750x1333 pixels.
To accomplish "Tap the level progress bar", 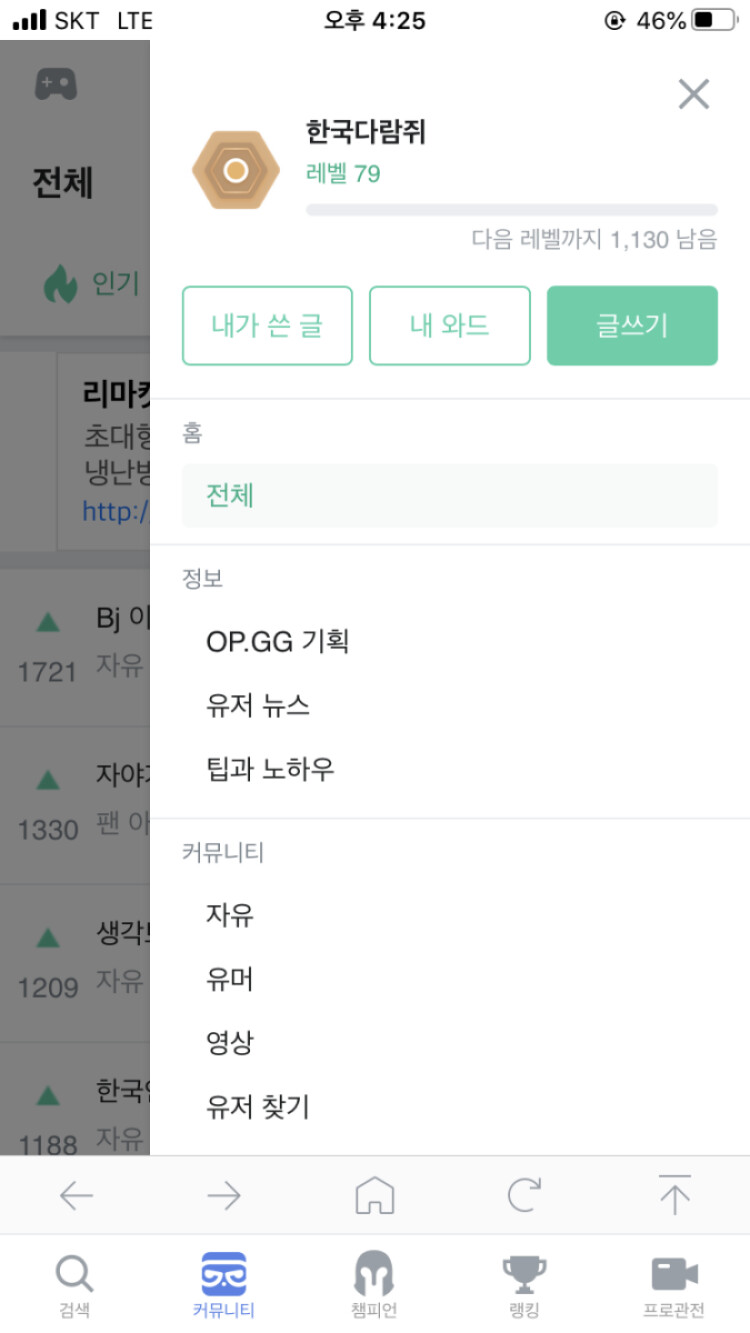I will (x=512, y=210).
